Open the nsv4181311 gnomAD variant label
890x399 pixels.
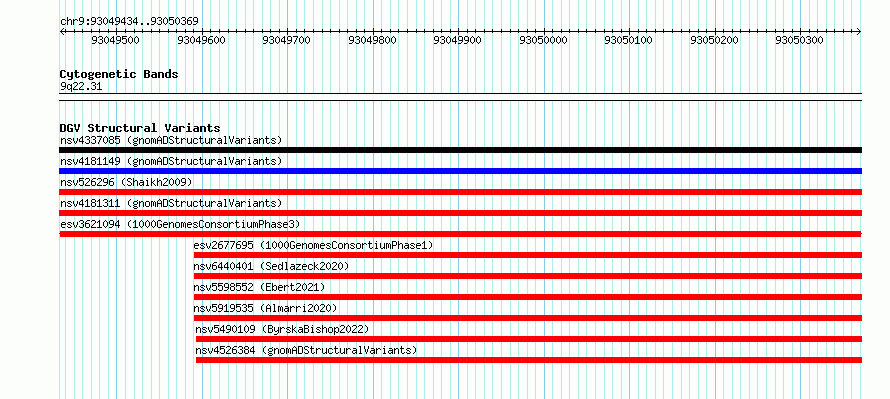tap(171, 203)
